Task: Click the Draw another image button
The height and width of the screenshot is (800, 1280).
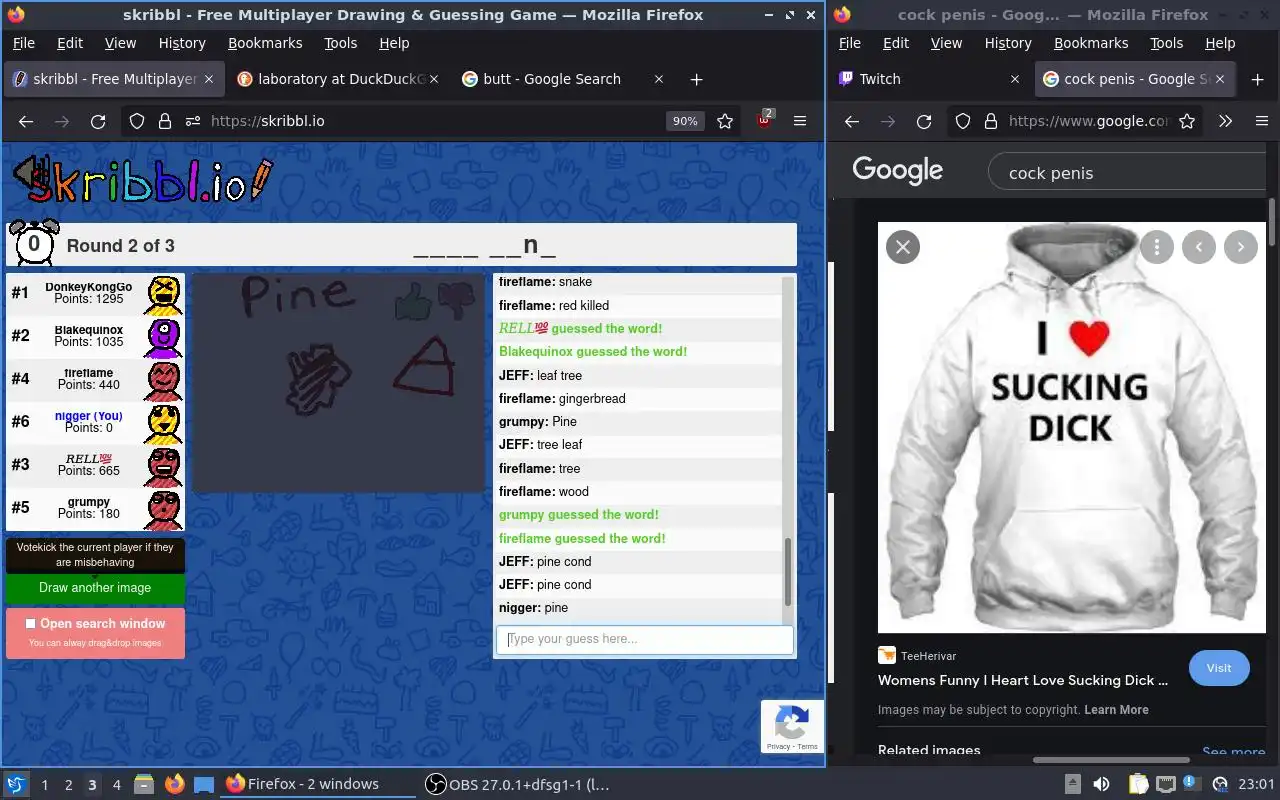Action: [x=95, y=588]
